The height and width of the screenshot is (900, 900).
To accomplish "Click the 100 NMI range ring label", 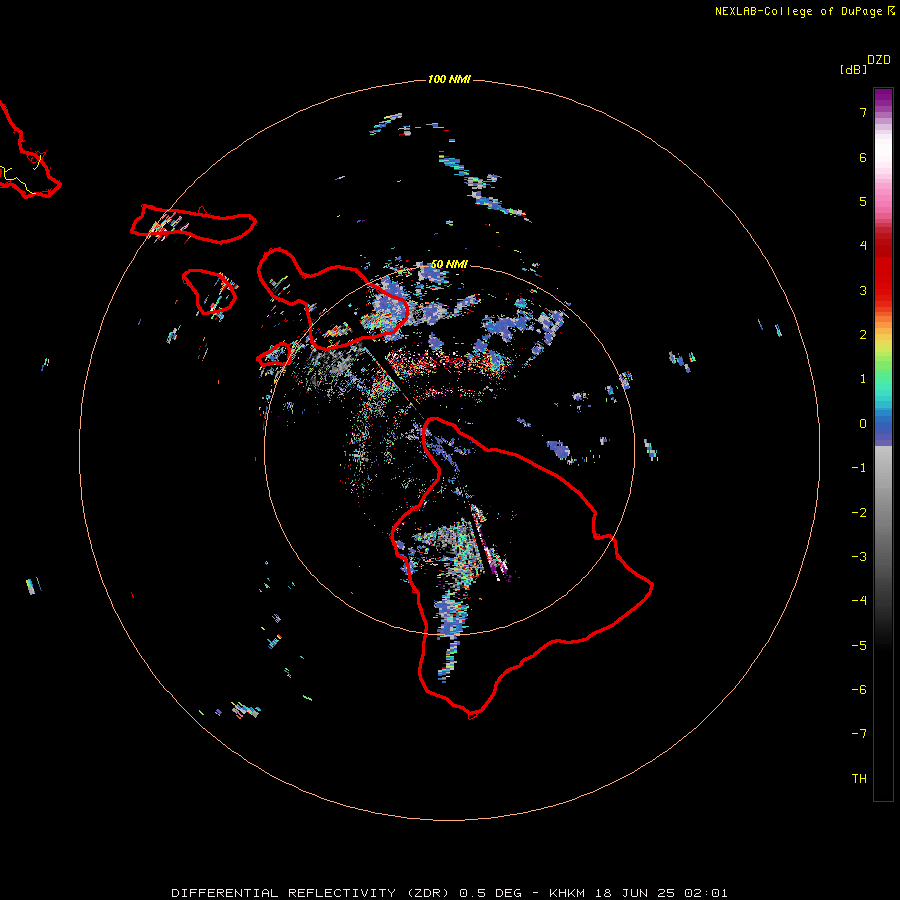I will click(449, 79).
